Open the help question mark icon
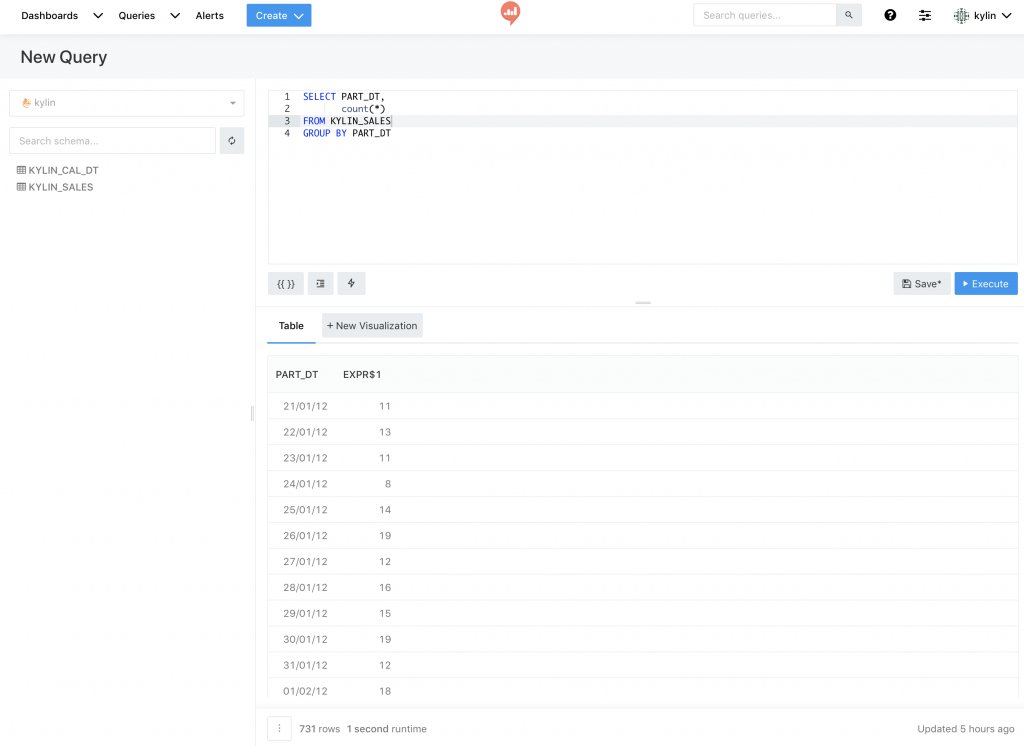Image resolution: width=1024 pixels, height=746 pixels. (890, 16)
